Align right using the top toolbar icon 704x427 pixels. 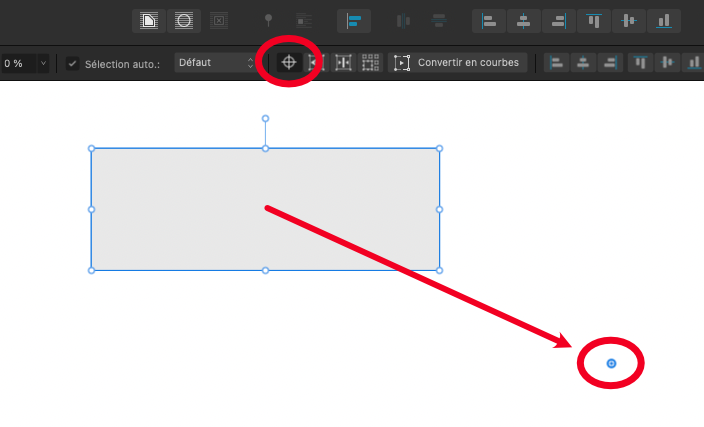pos(559,21)
